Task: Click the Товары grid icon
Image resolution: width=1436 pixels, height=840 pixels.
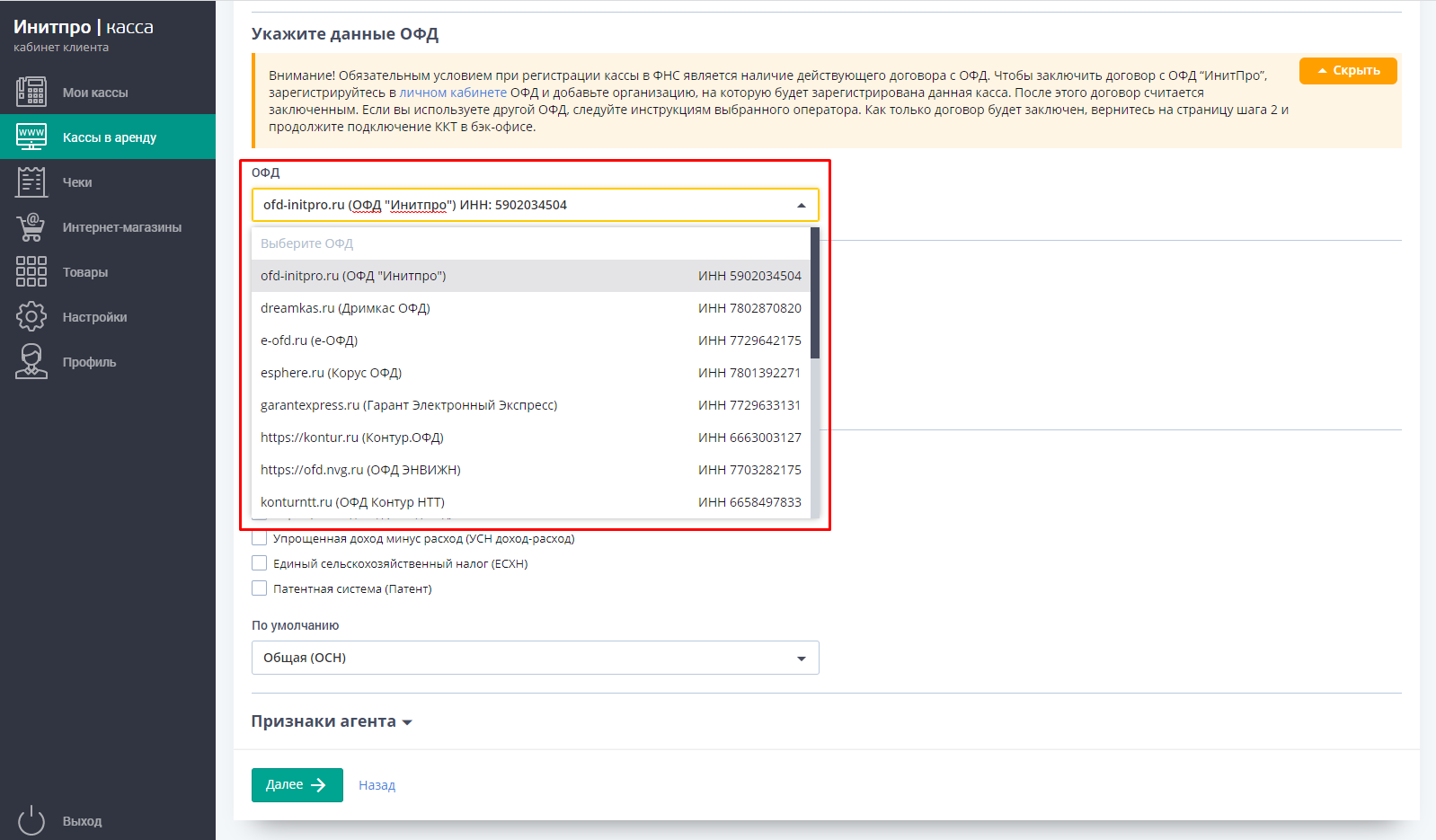Action: click(31, 271)
